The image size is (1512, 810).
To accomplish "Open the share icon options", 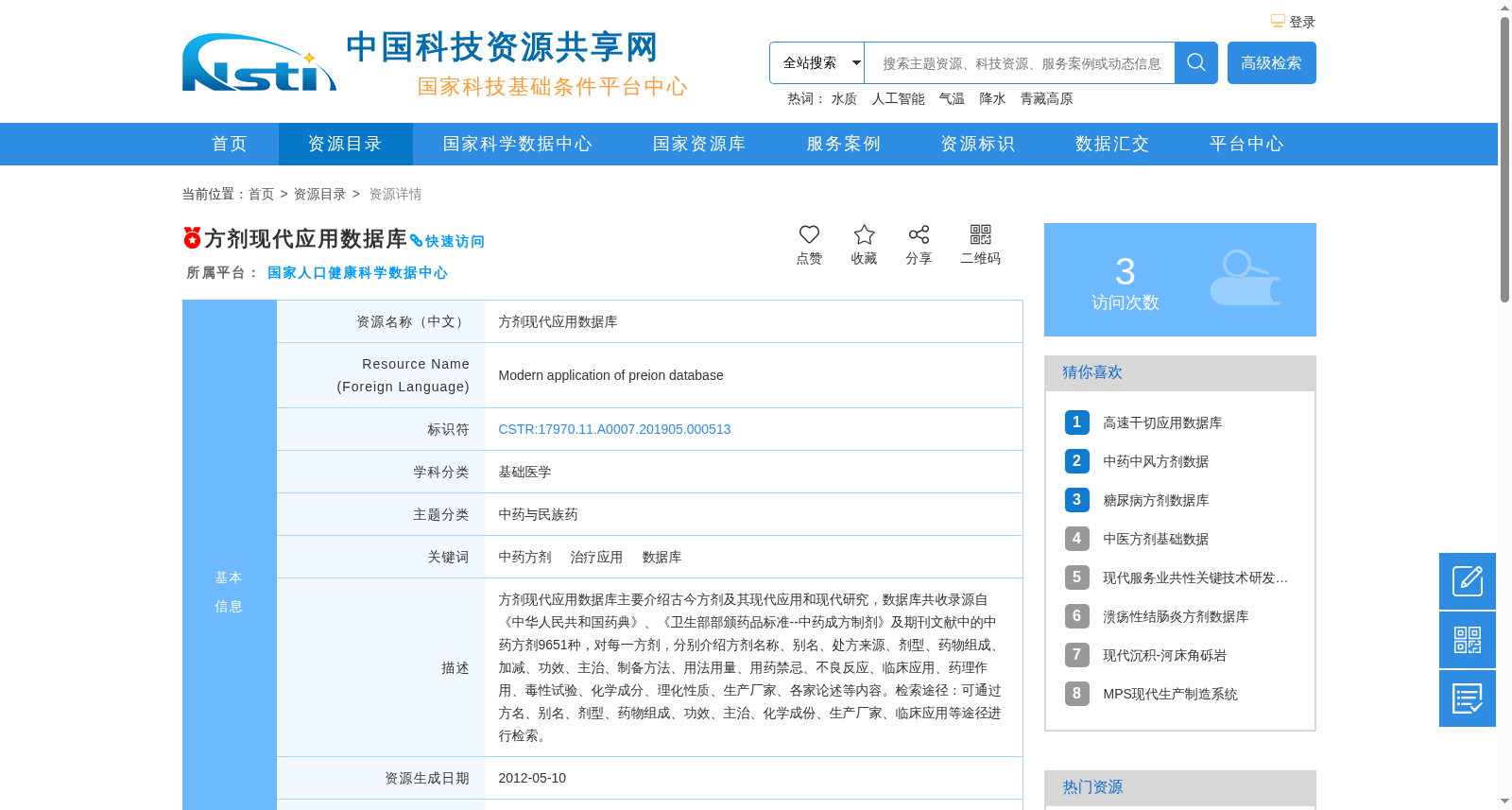I will [919, 234].
